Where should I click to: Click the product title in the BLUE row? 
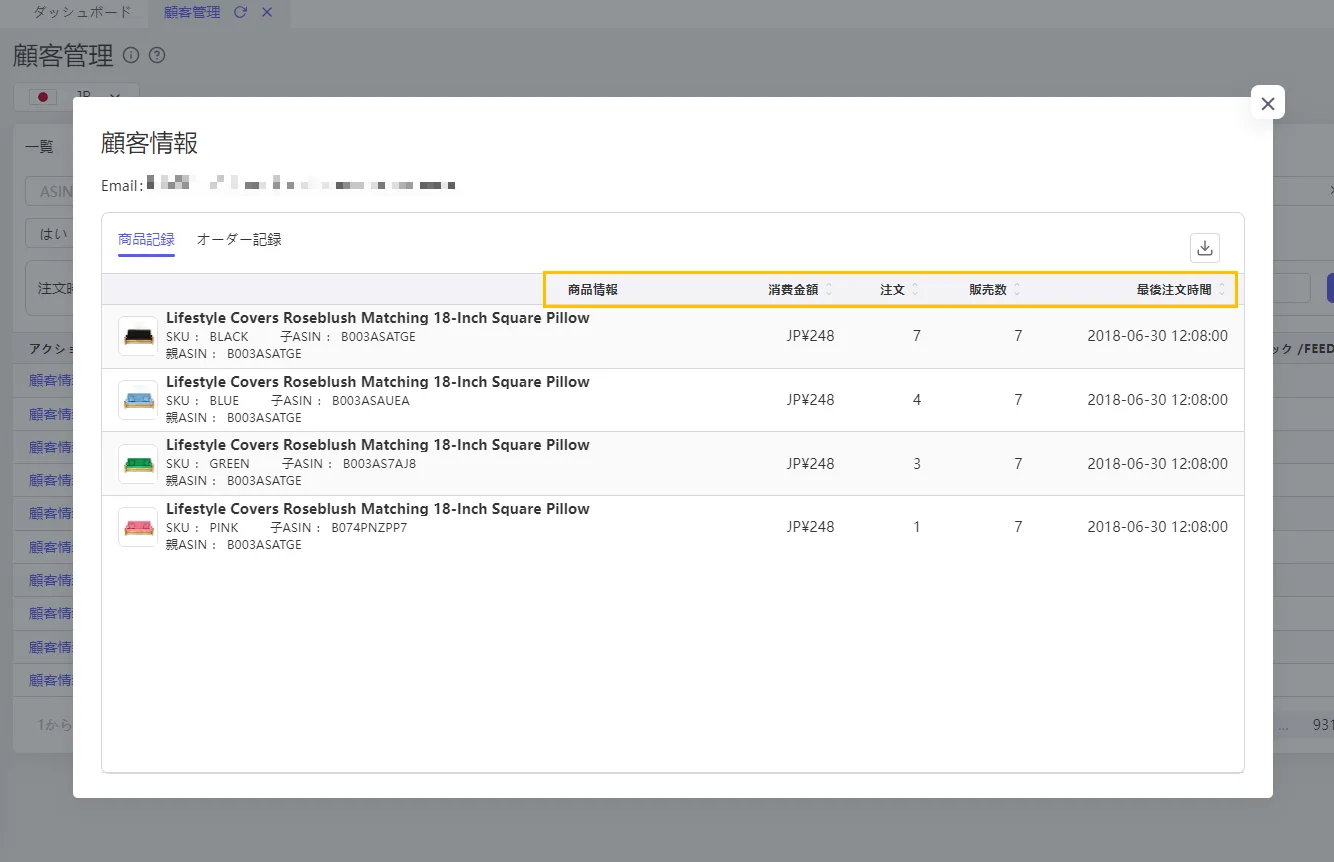[378, 382]
